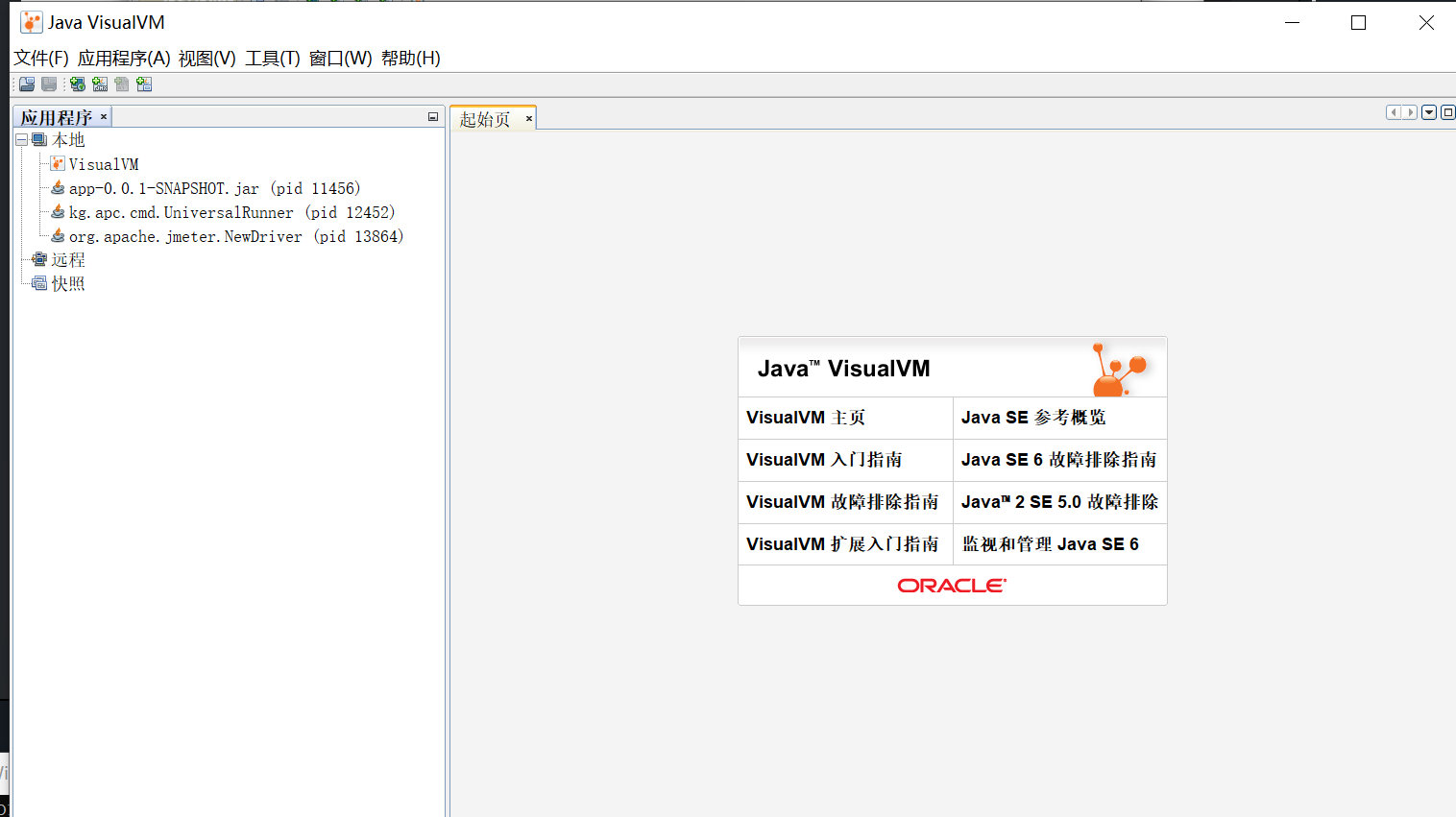Open the VisualVM 故障排除指南 link

click(842, 502)
